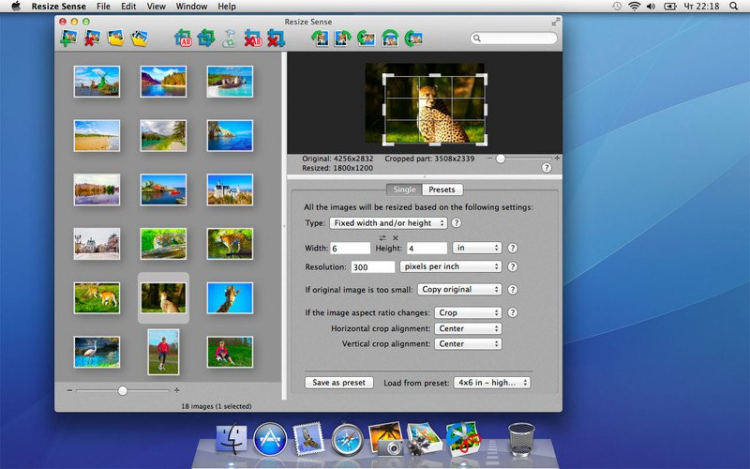Image resolution: width=750 pixels, height=469 pixels.
Task: Expand the Load from preset dropdown
Action: pyautogui.click(x=491, y=382)
